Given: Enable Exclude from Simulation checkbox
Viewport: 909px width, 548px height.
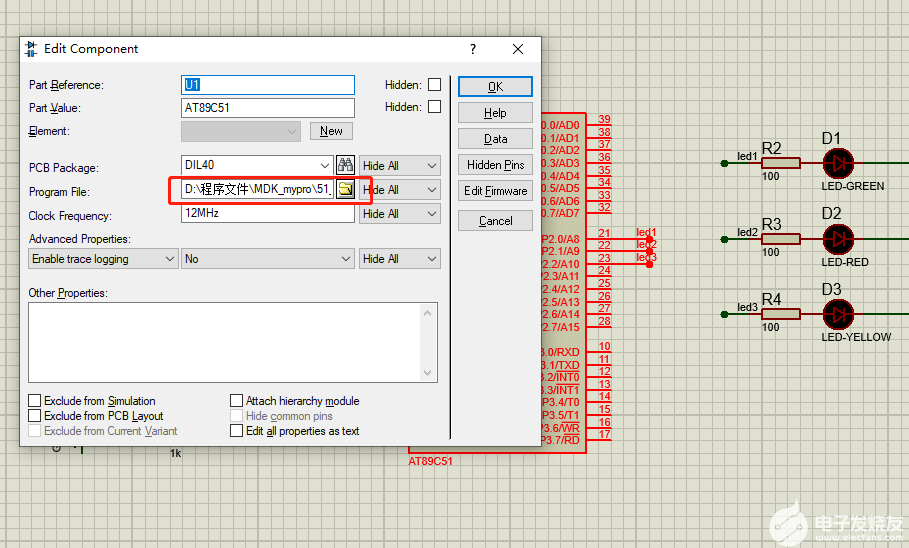Looking at the screenshot, I should [x=35, y=401].
